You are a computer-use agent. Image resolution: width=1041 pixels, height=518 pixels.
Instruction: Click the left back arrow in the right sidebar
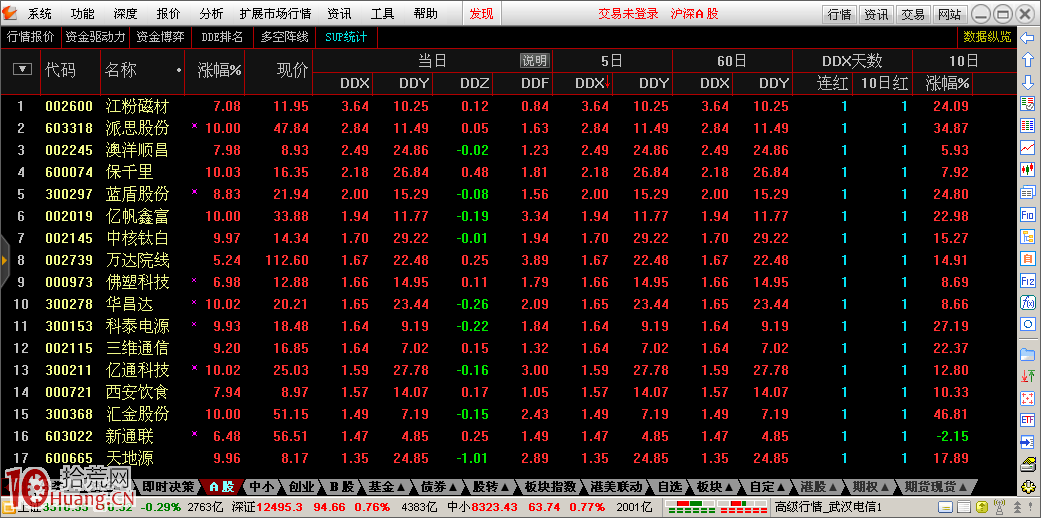pos(1028,39)
